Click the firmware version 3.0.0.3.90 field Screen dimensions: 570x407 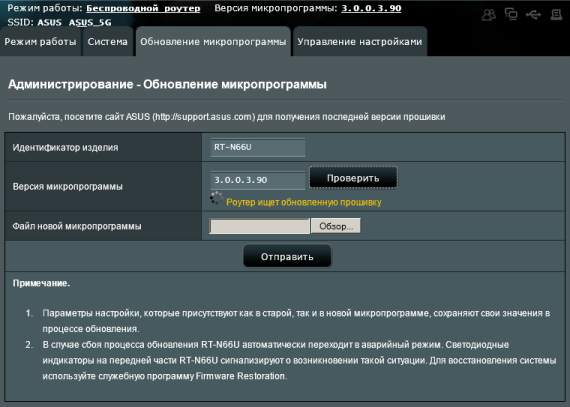coord(258,180)
